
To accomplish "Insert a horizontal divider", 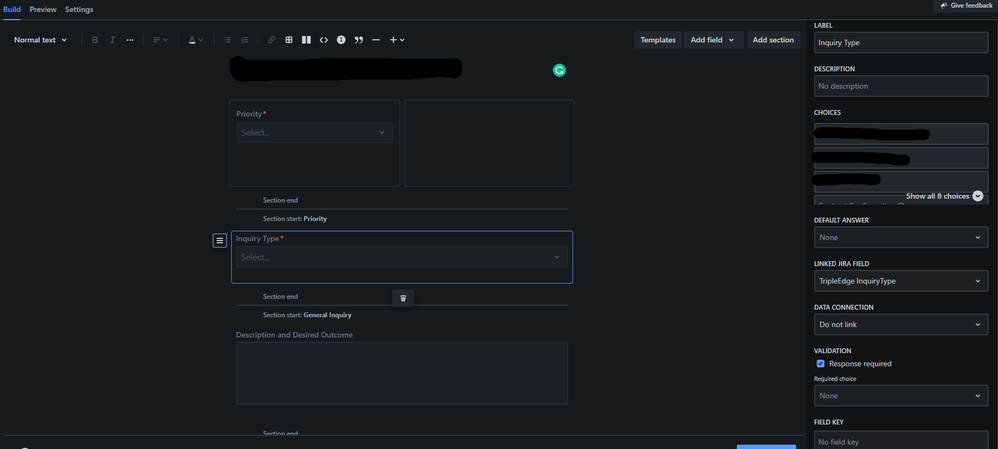I will tap(376, 39).
